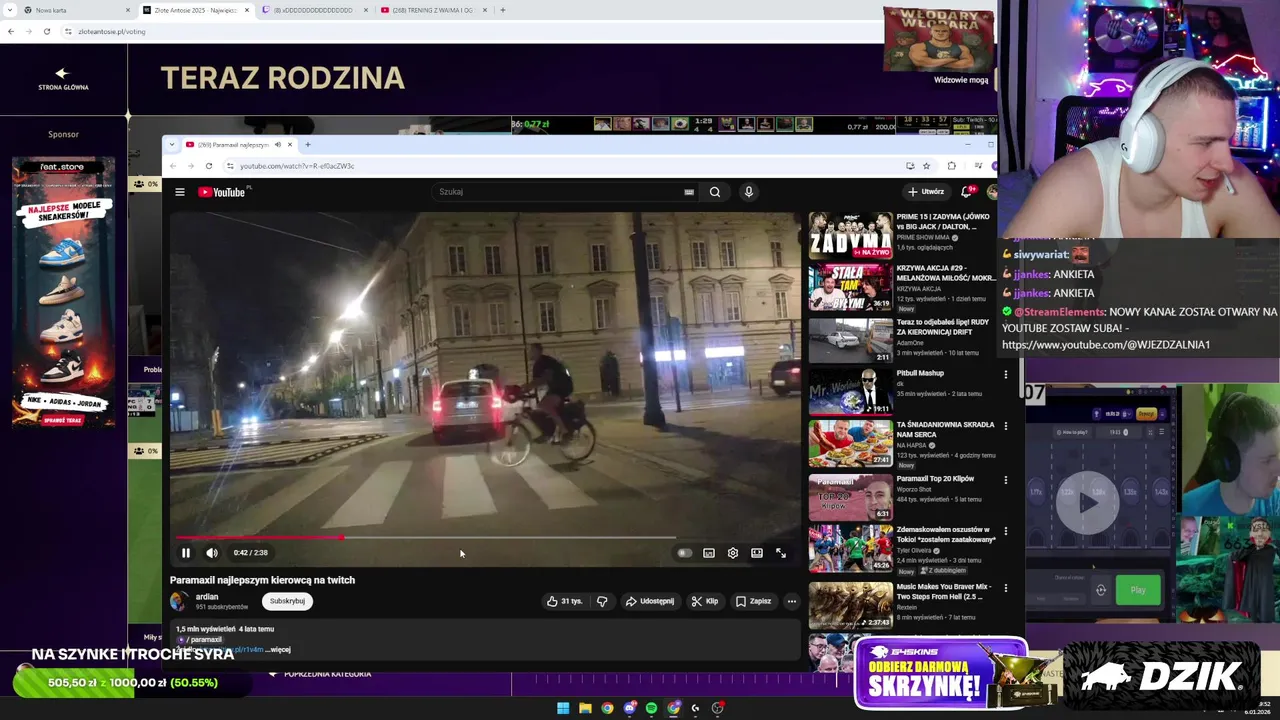Switch to TRENING Z WAIMA tab
Viewport: 1280px width, 720px height.
pos(432,10)
